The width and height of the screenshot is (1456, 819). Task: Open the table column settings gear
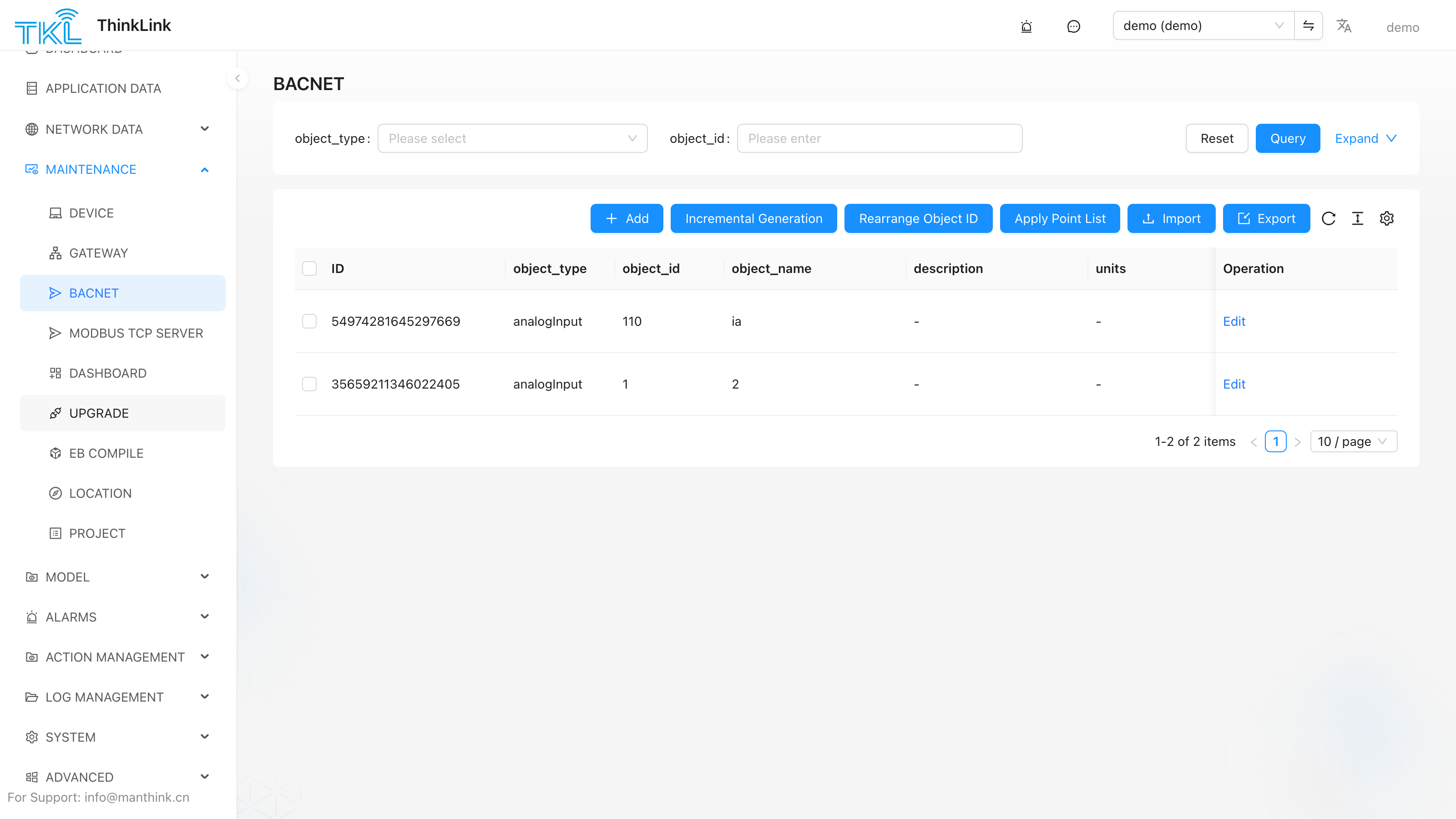(x=1386, y=218)
